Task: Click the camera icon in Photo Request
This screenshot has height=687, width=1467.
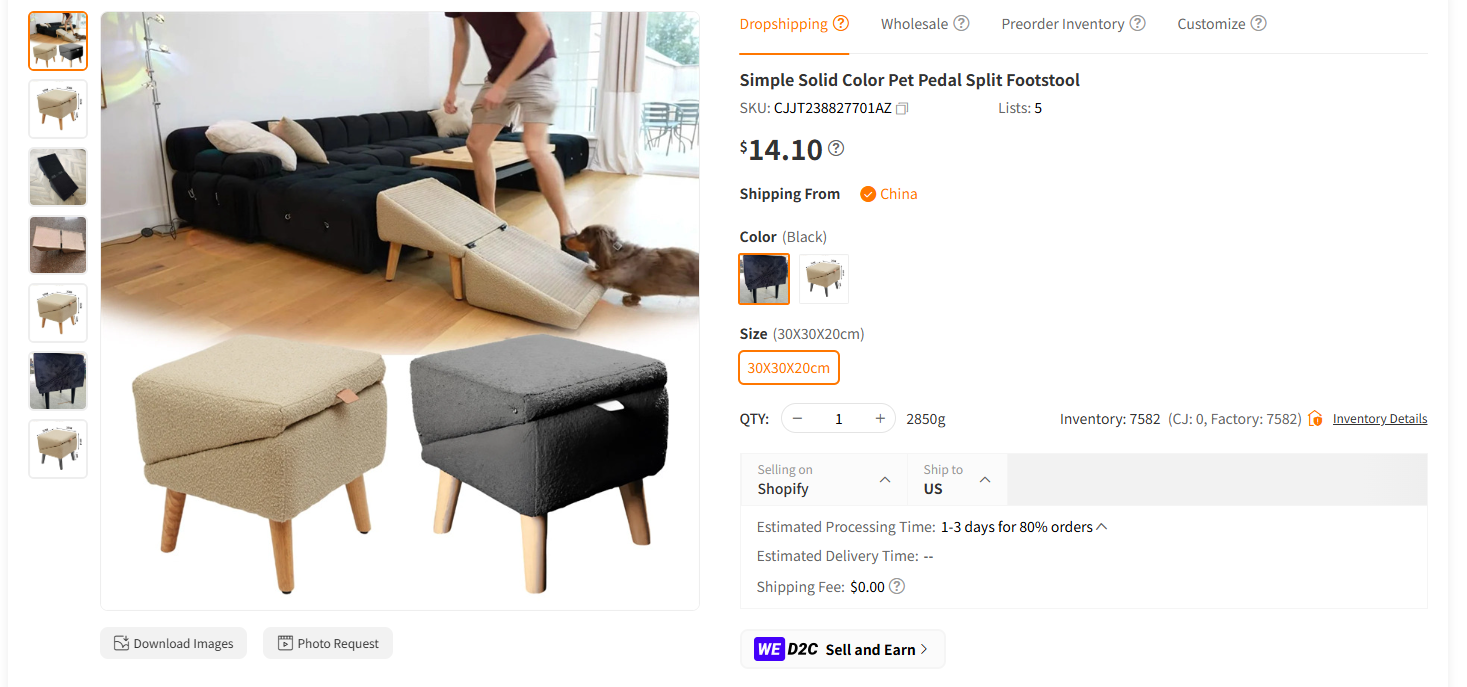Action: [283, 643]
